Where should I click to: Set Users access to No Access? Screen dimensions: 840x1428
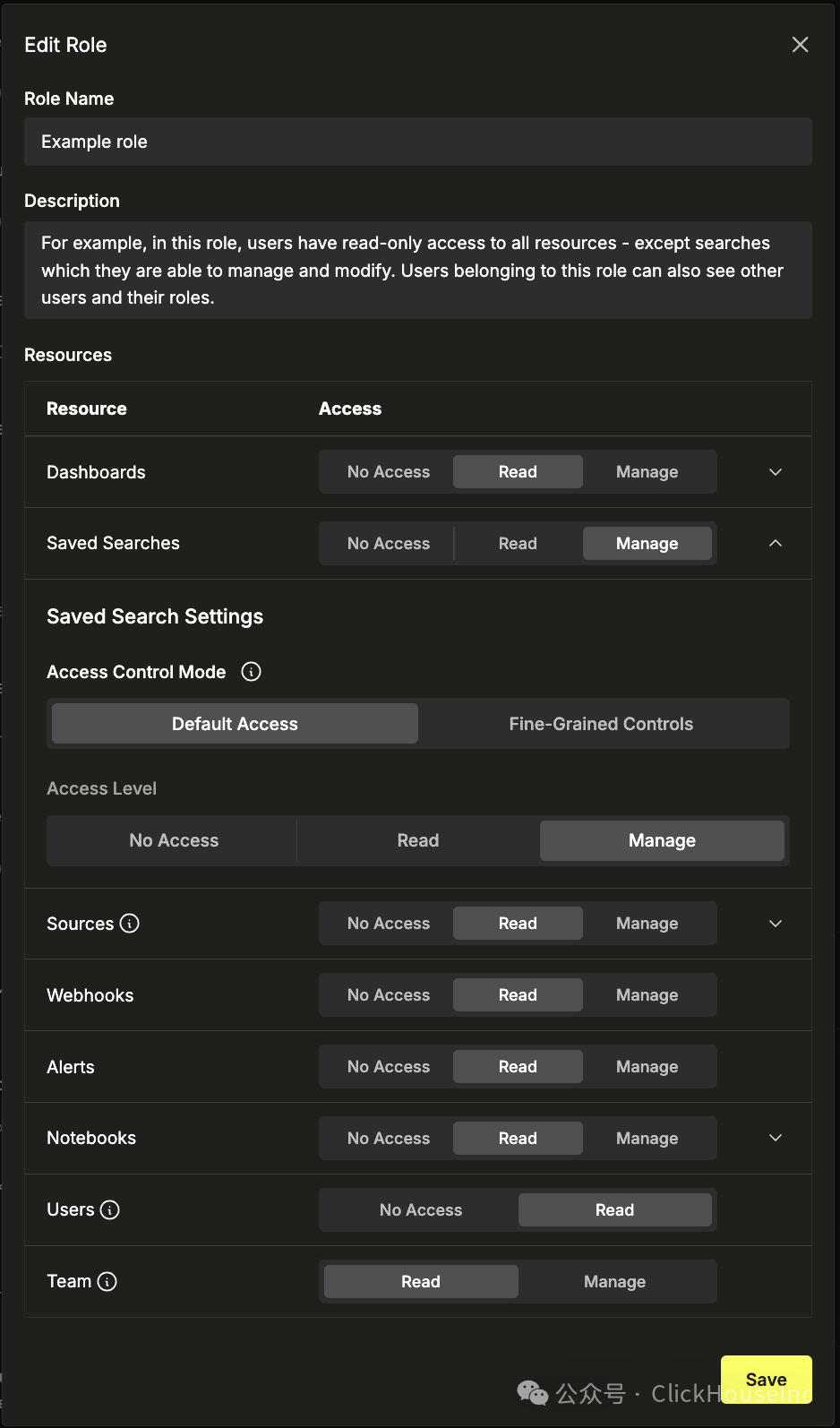pyautogui.click(x=421, y=1210)
